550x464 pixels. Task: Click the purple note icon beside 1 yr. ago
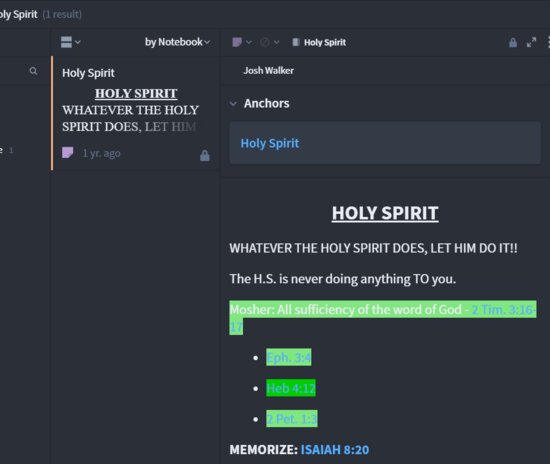pos(68,153)
